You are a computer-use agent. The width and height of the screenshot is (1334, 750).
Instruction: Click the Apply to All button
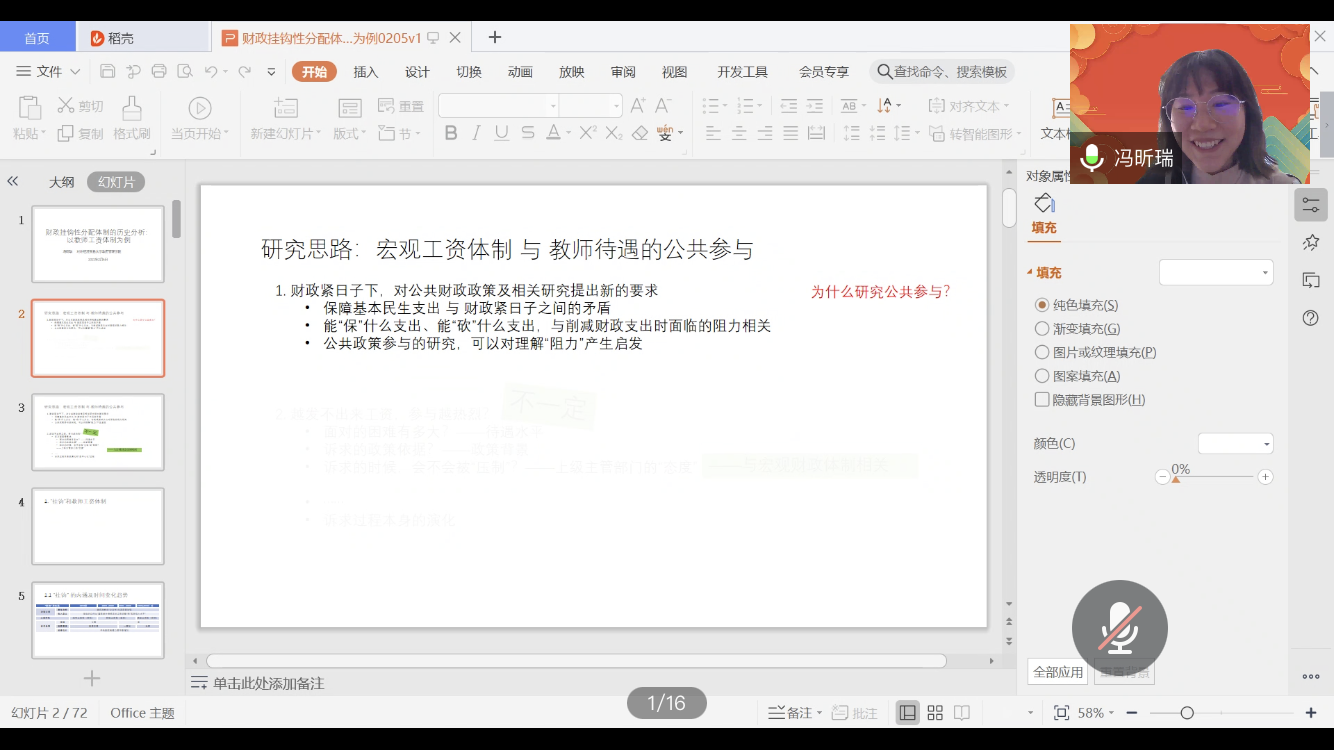pyautogui.click(x=1058, y=672)
